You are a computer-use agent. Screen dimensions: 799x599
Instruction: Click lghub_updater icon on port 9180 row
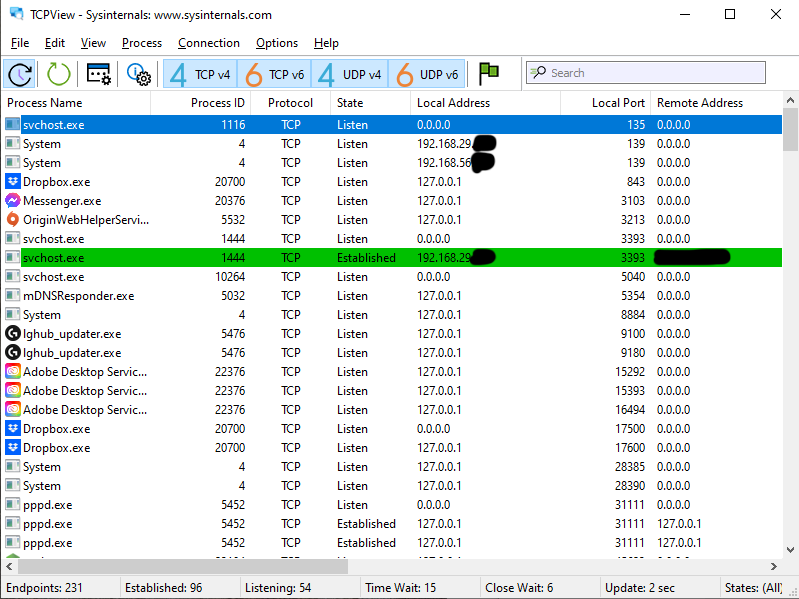(x=13, y=352)
